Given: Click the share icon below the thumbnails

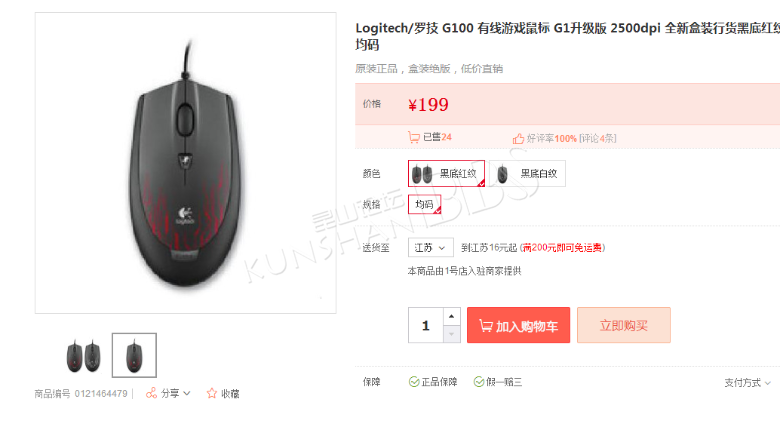Looking at the screenshot, I should (151, 393).
